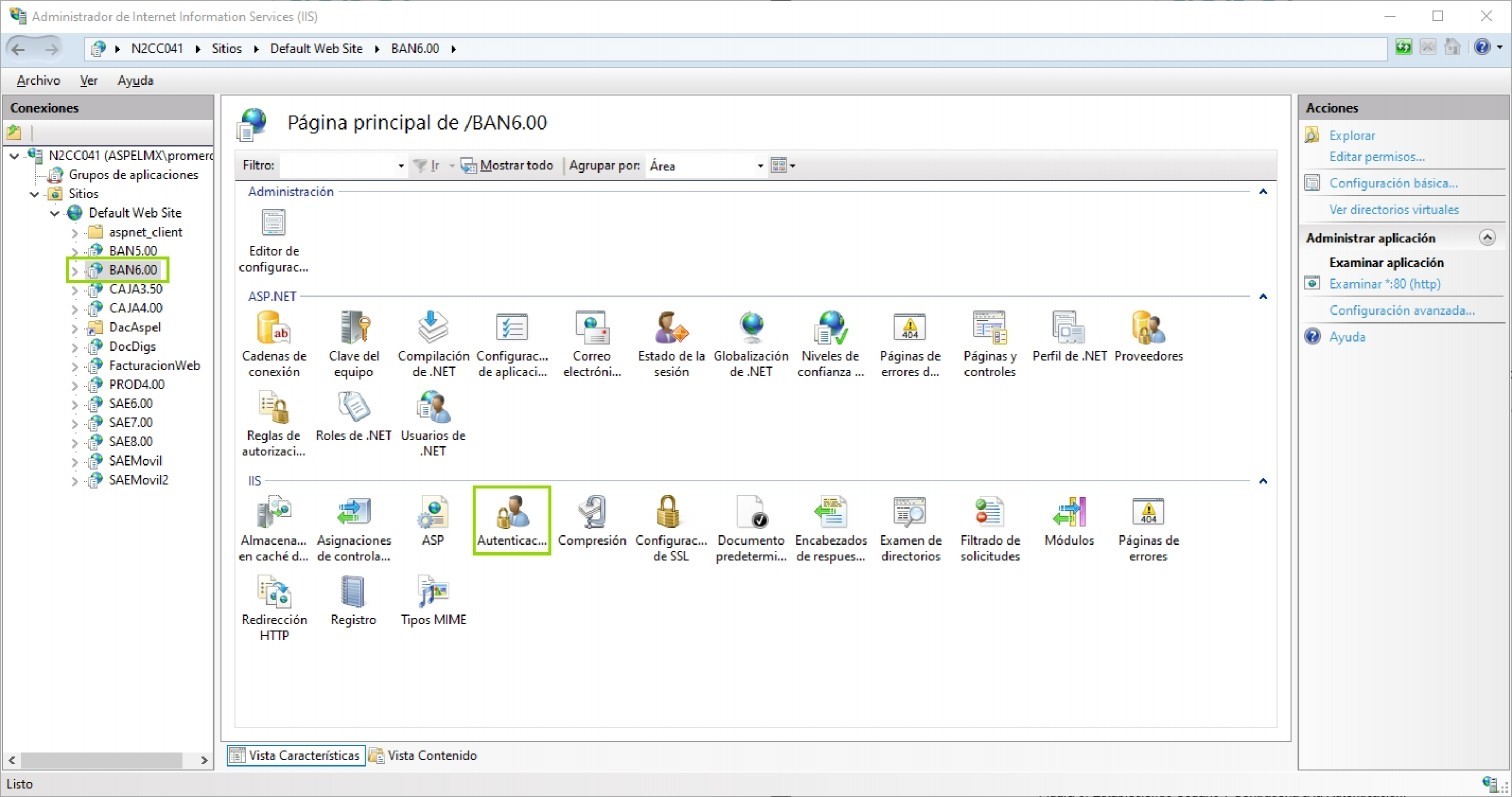Click Examinar *:80 (http) link
This screenshot has height=797, width=1512.
coord(1383,284)
